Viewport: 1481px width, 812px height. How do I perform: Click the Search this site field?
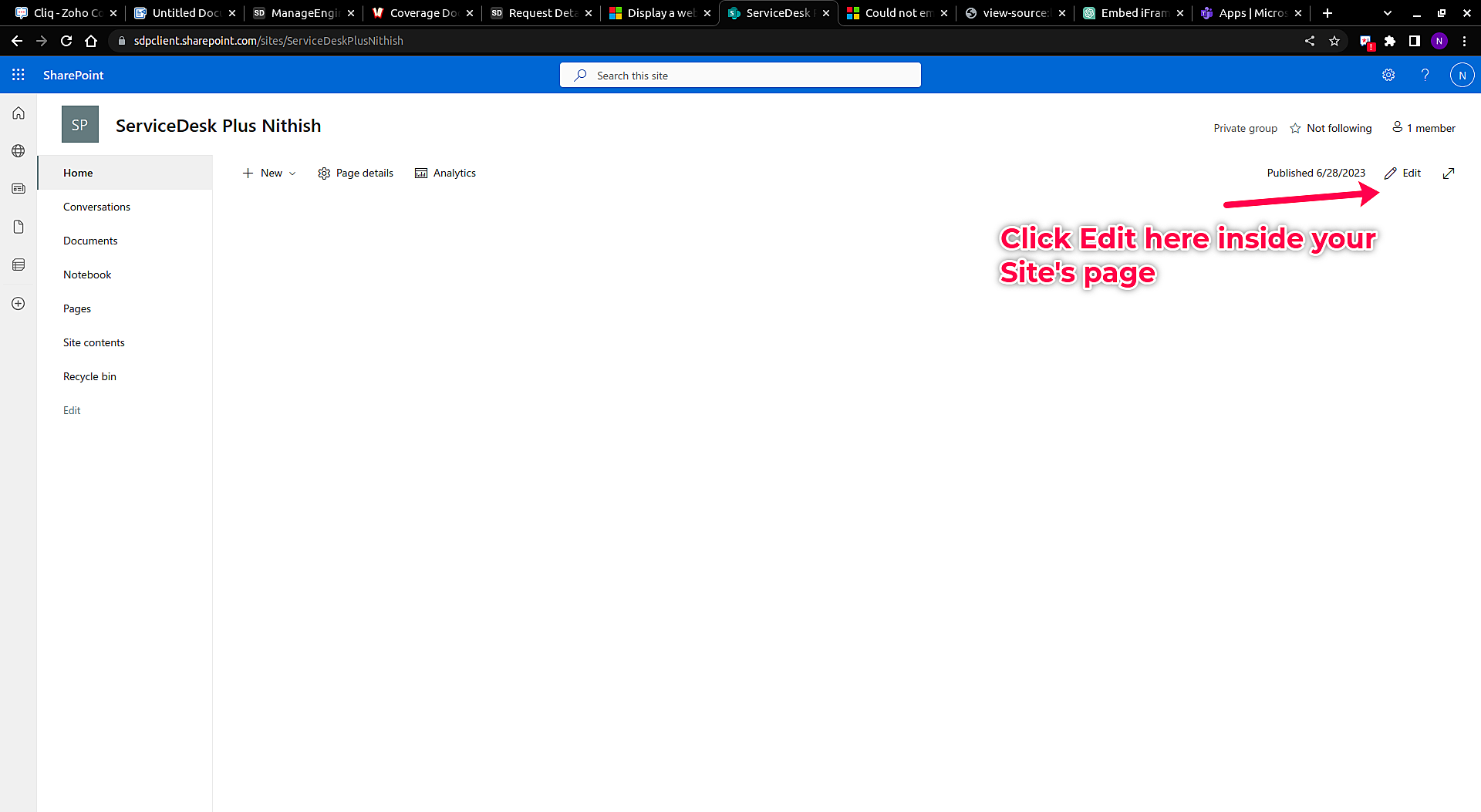coord(740,76)
